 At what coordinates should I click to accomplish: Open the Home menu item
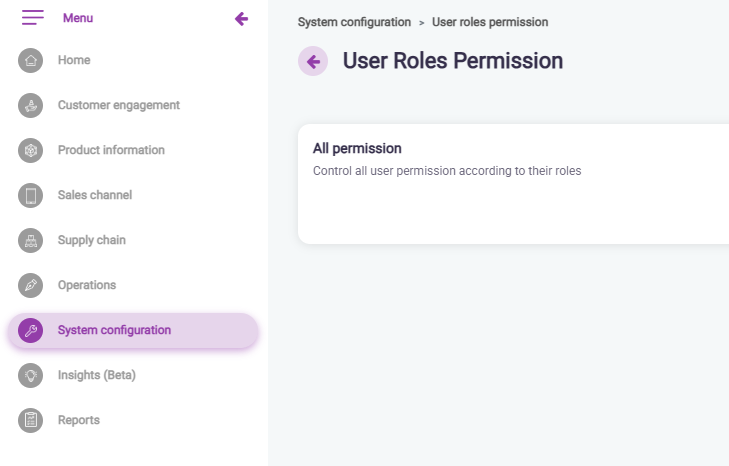(74, 60)
